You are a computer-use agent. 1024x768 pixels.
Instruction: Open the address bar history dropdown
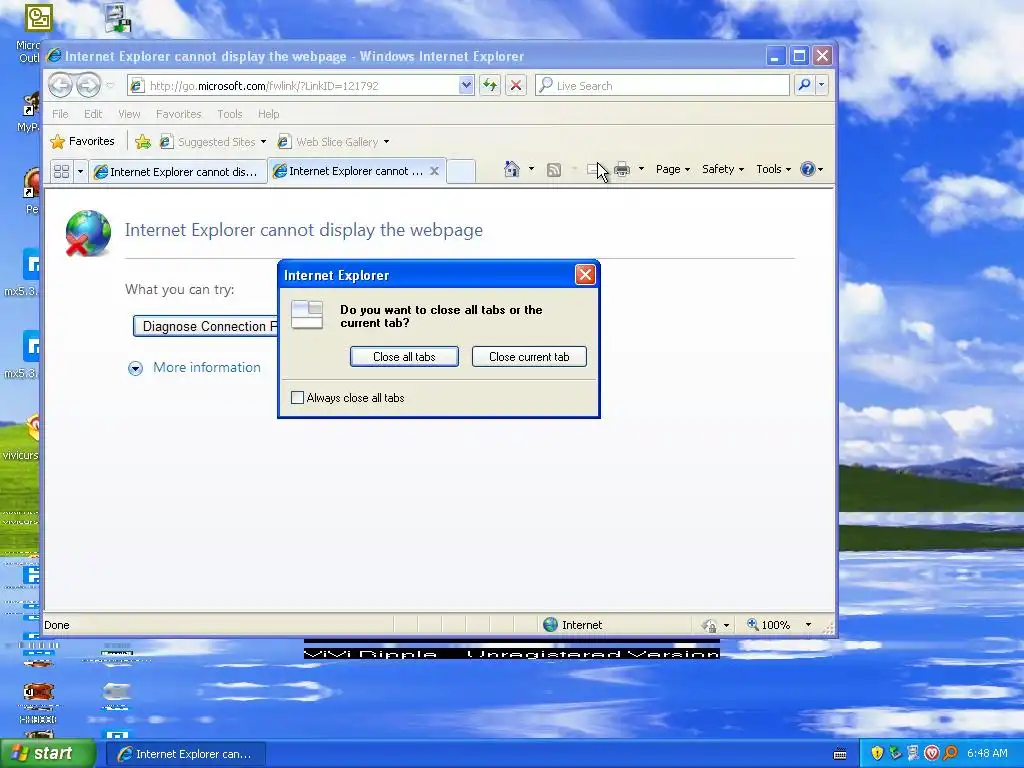click(466, 85)
